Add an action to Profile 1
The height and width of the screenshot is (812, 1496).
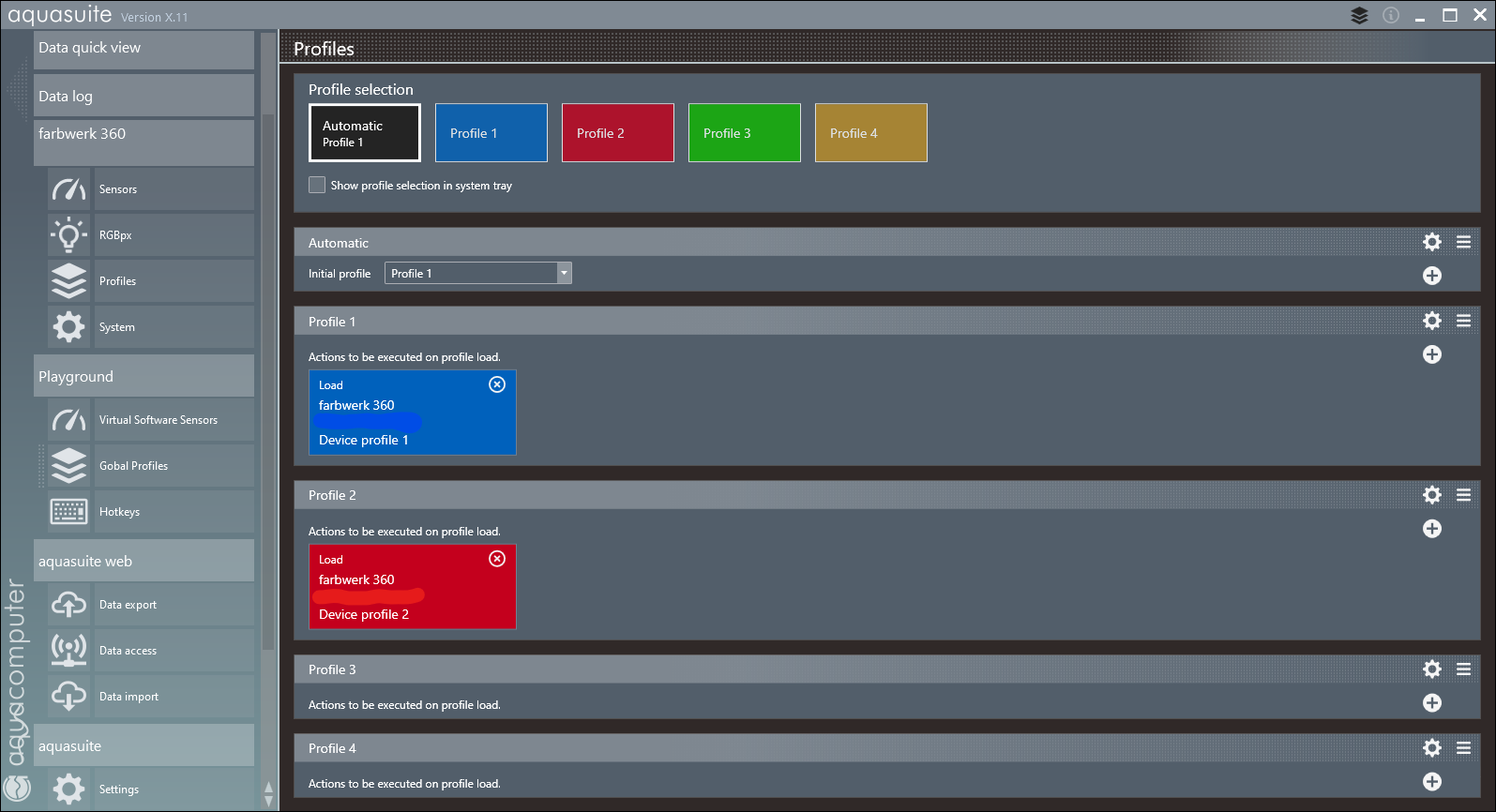point(1432,354)
